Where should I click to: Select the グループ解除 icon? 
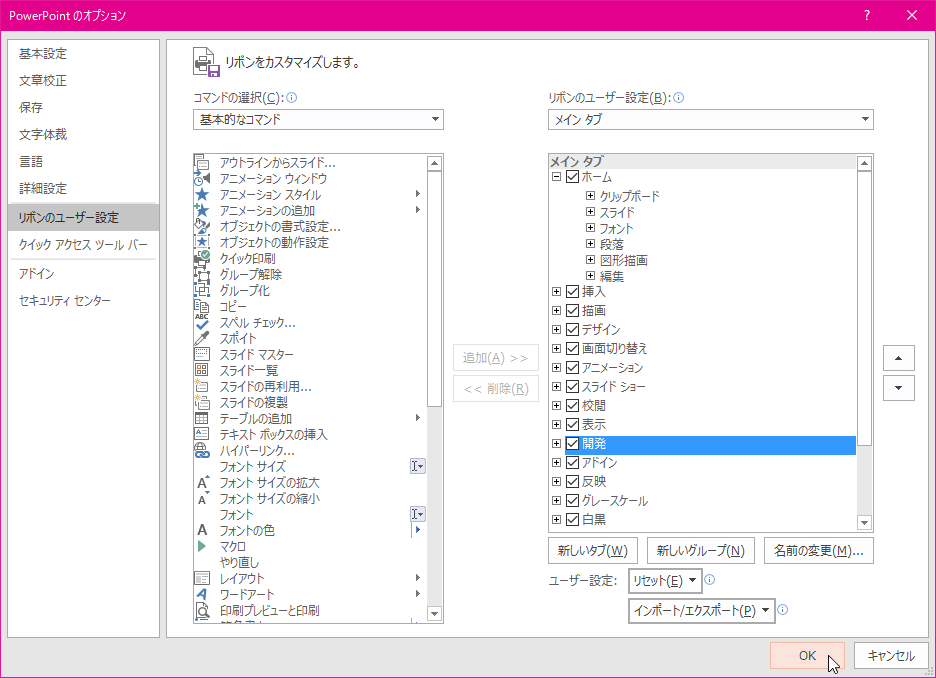point(202,275)
